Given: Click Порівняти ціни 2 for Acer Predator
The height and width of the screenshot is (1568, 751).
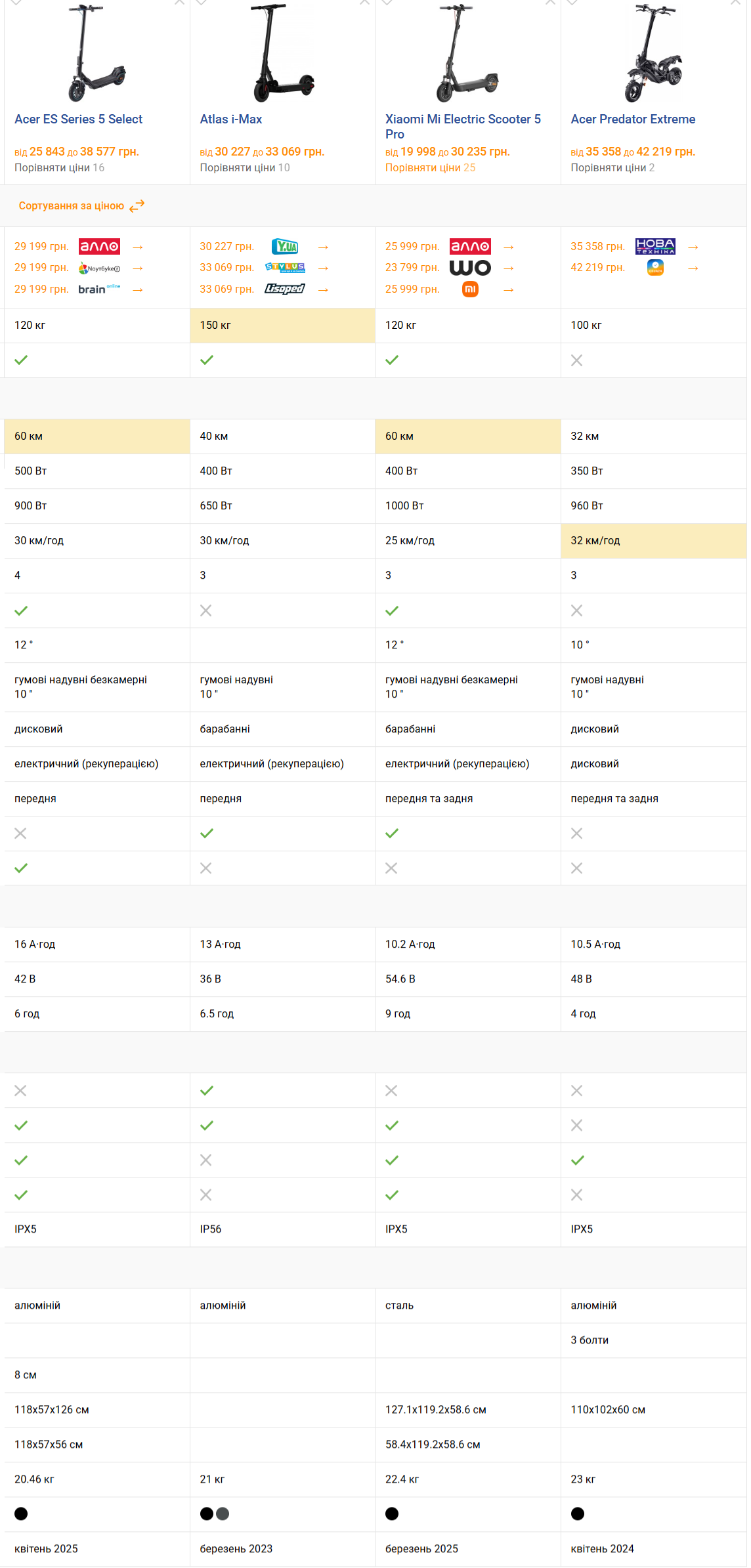Looking at the screenshot, I should 612,168.
